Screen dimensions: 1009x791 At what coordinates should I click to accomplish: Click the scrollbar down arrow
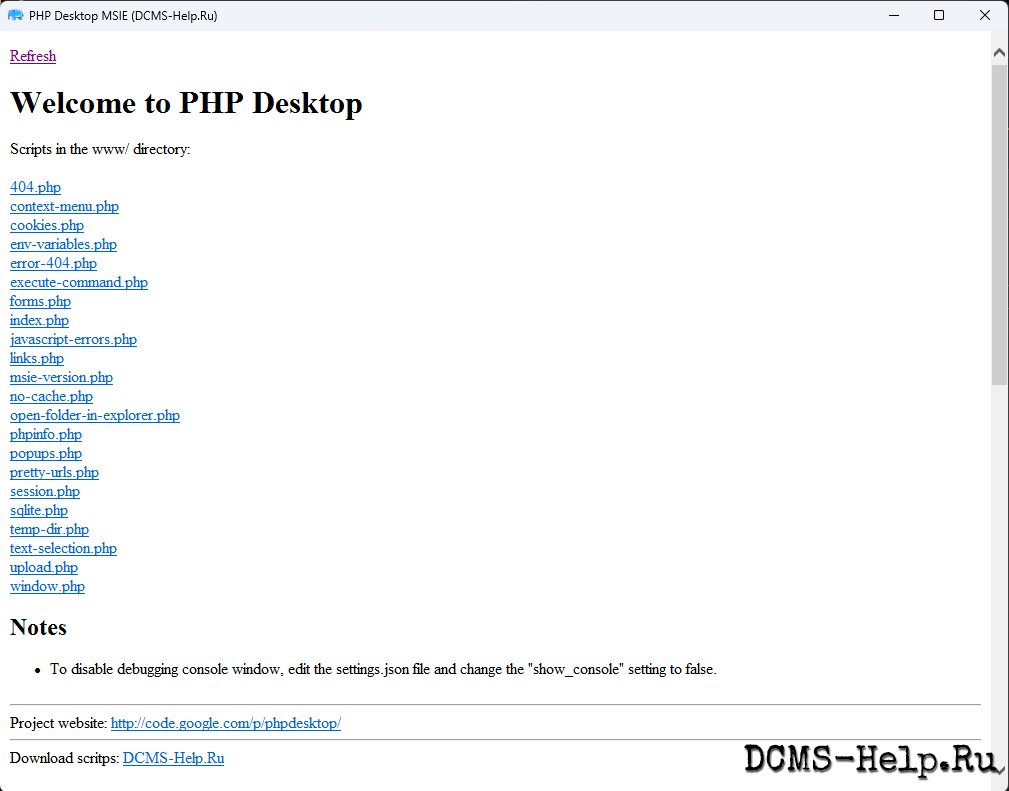point(997,769)
